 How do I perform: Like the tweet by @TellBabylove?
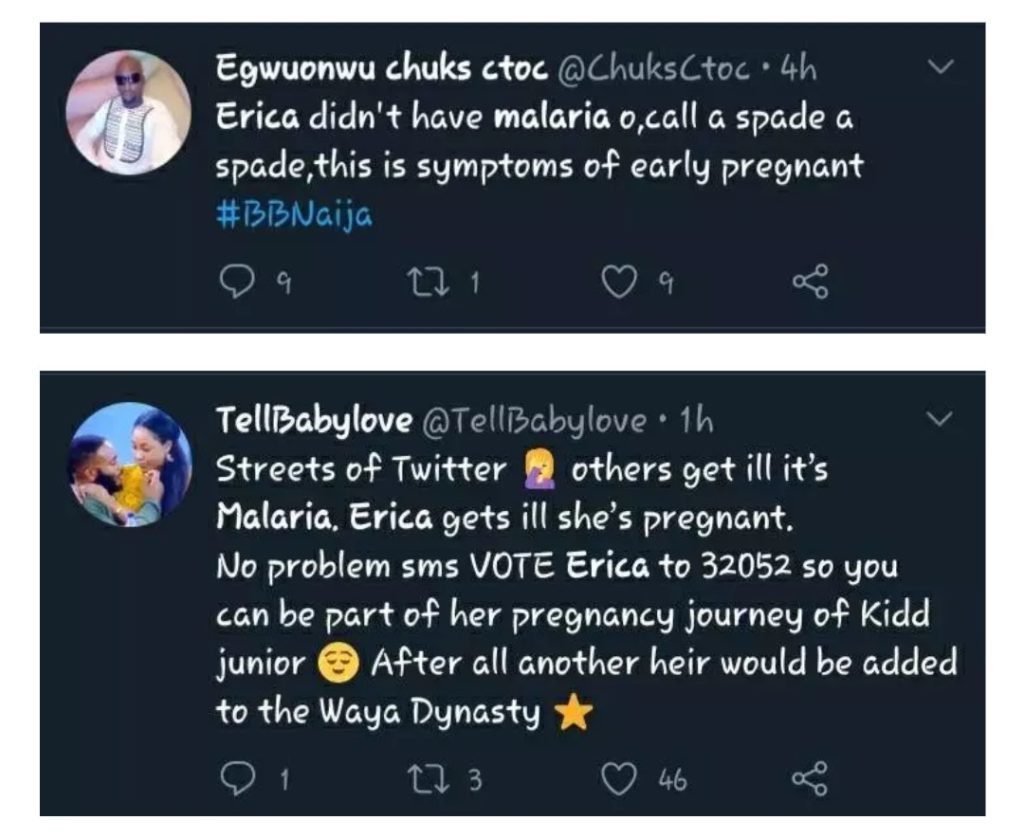[620, 778]
